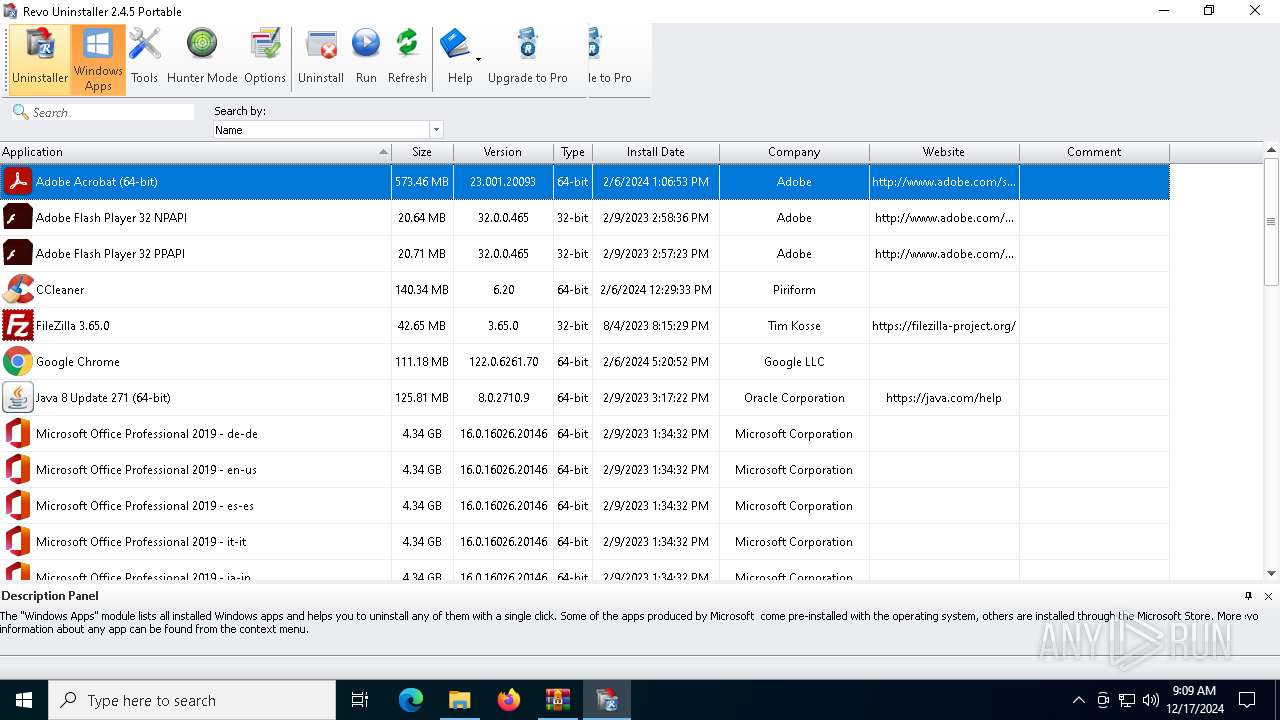Open the network tray icon
The width and height of the screenshot is (1280, 720).
pyautogui.click(x=1127, y=700)
